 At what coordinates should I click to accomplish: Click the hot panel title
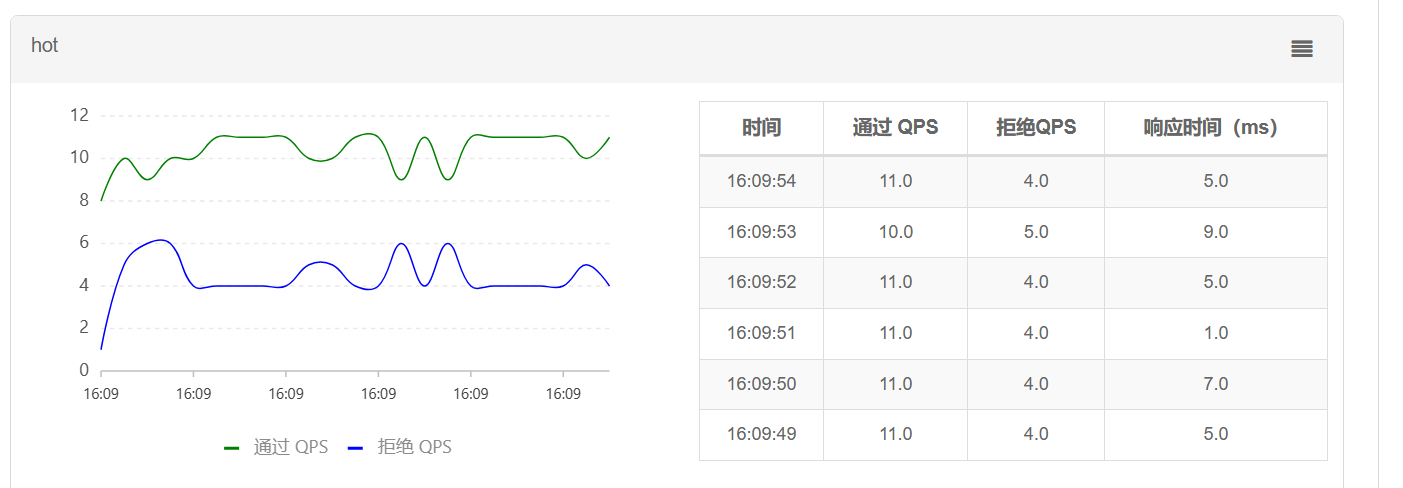point(45,46)
